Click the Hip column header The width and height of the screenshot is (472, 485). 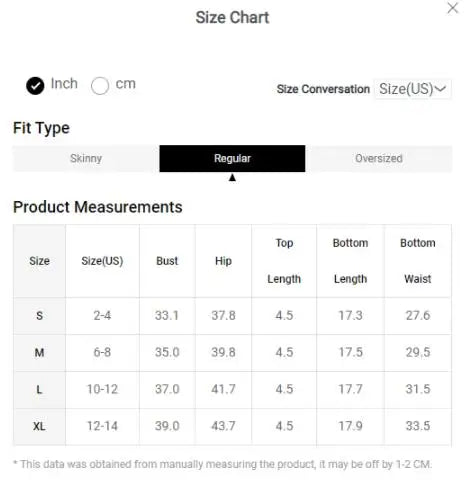pos(223,261)
